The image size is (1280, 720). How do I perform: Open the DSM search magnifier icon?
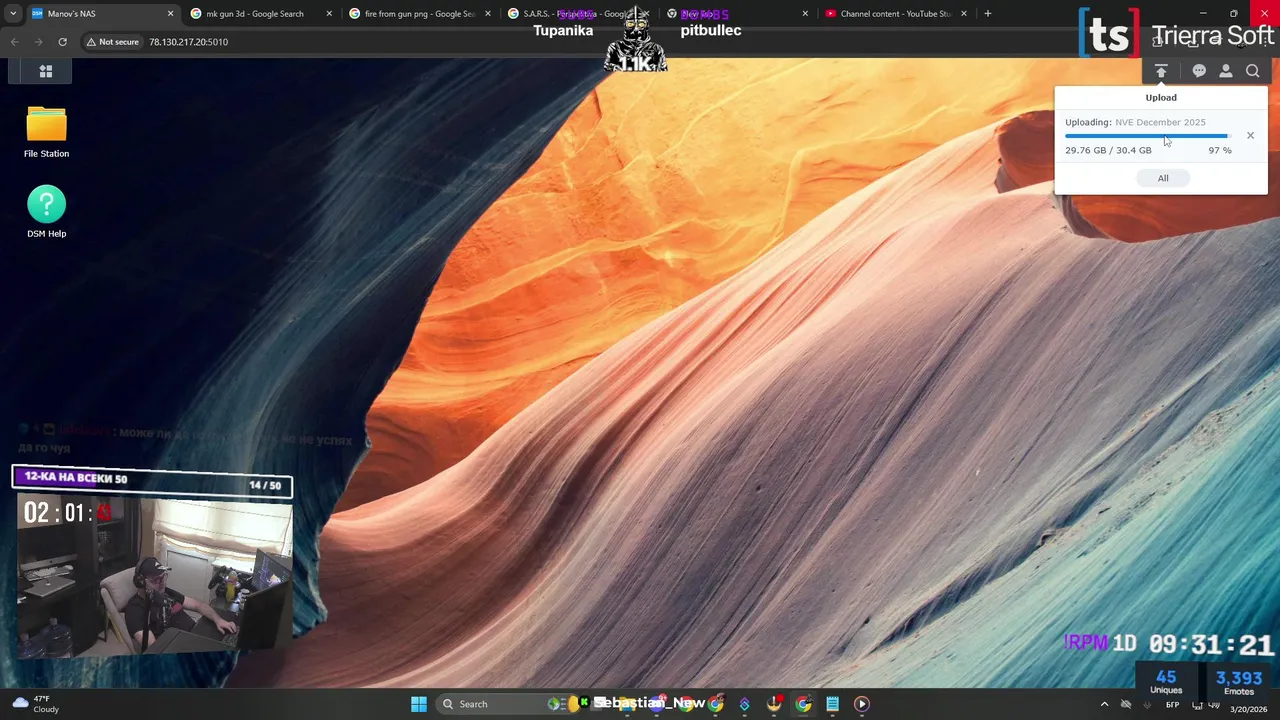click(x=1253, y=71)
